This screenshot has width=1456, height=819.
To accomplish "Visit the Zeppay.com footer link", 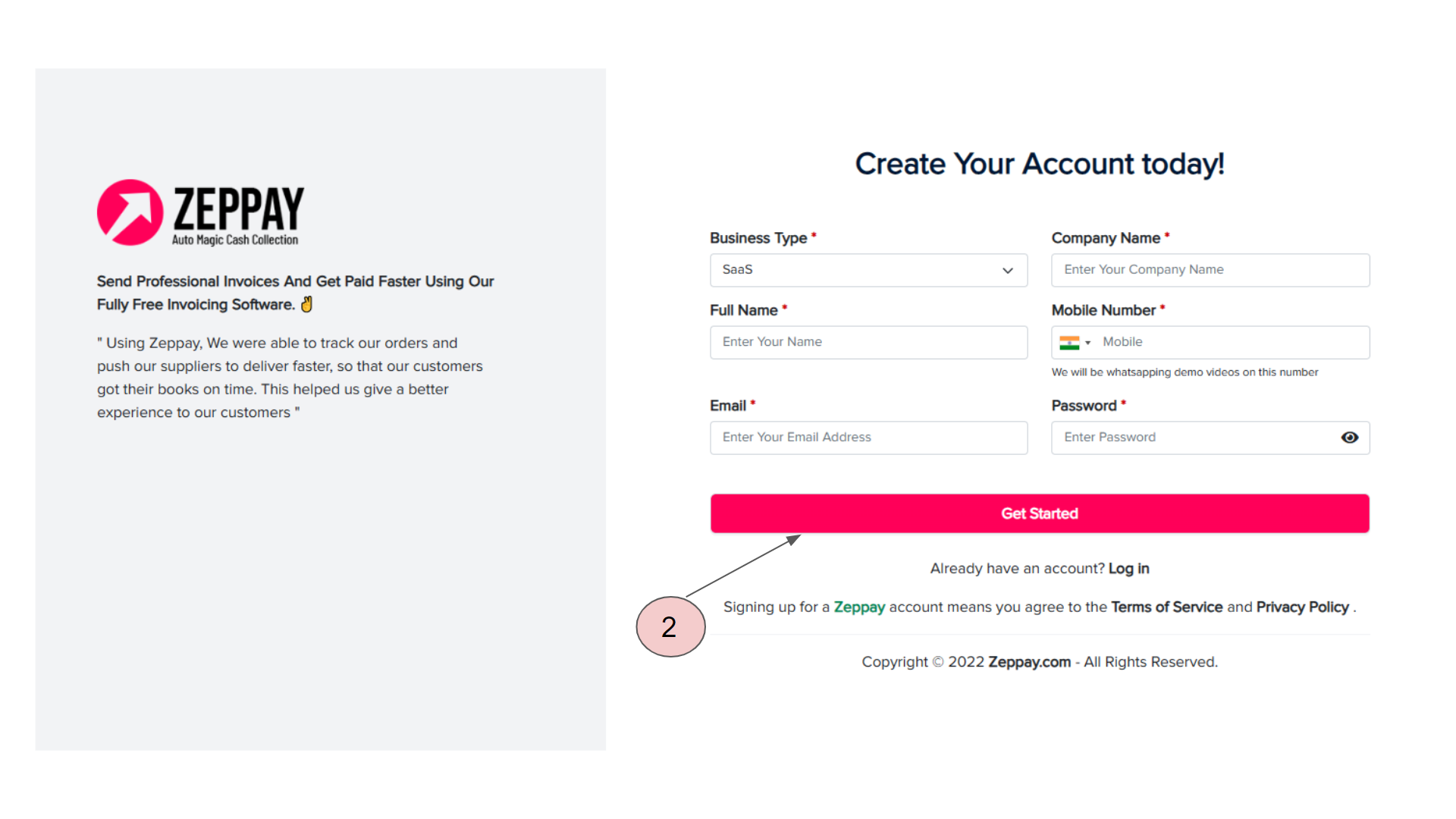I will coord(1029,662).
